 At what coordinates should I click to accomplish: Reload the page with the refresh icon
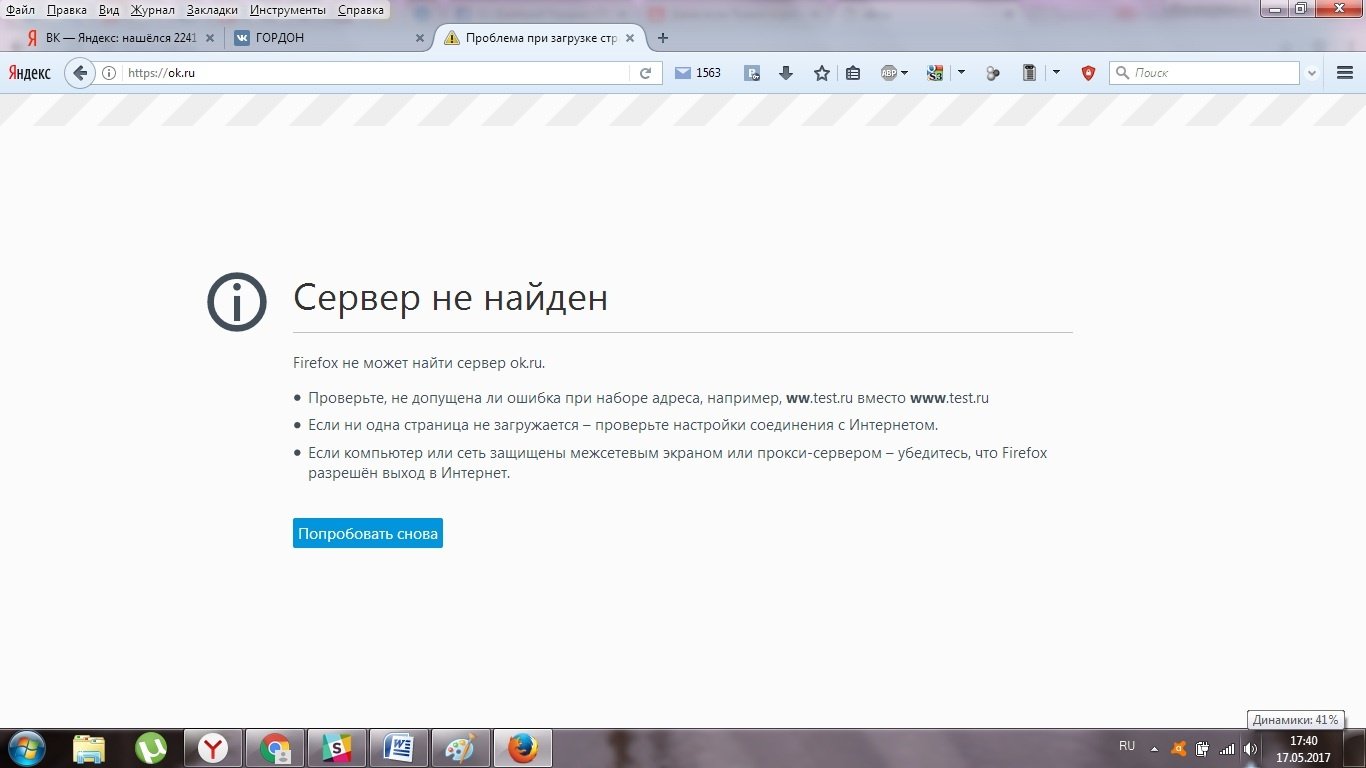646,73
